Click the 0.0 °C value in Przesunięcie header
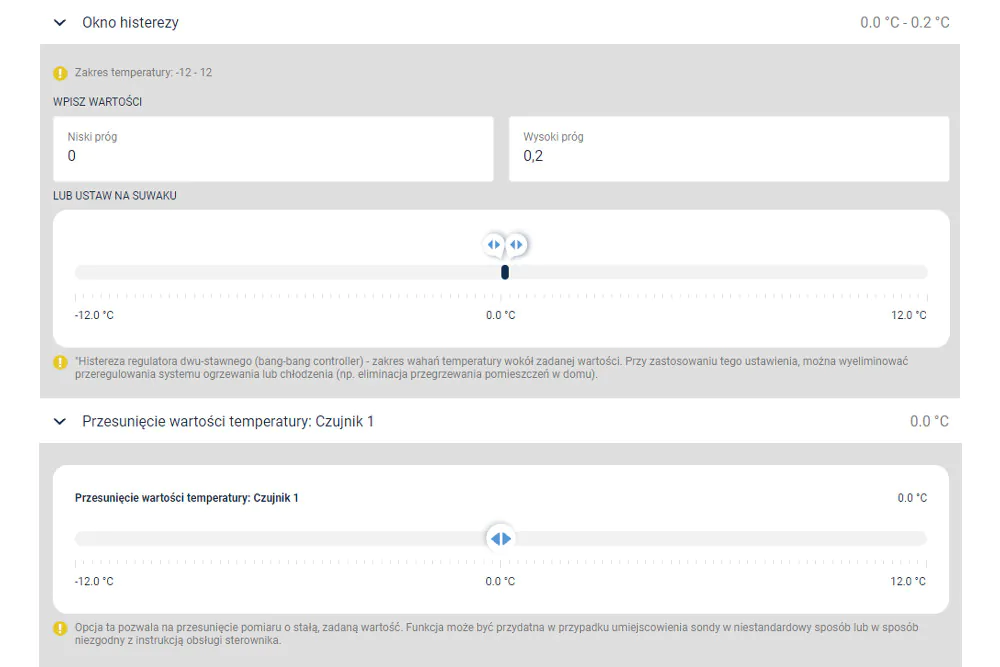Screen dimensions: 1000x667 (929, 421)
